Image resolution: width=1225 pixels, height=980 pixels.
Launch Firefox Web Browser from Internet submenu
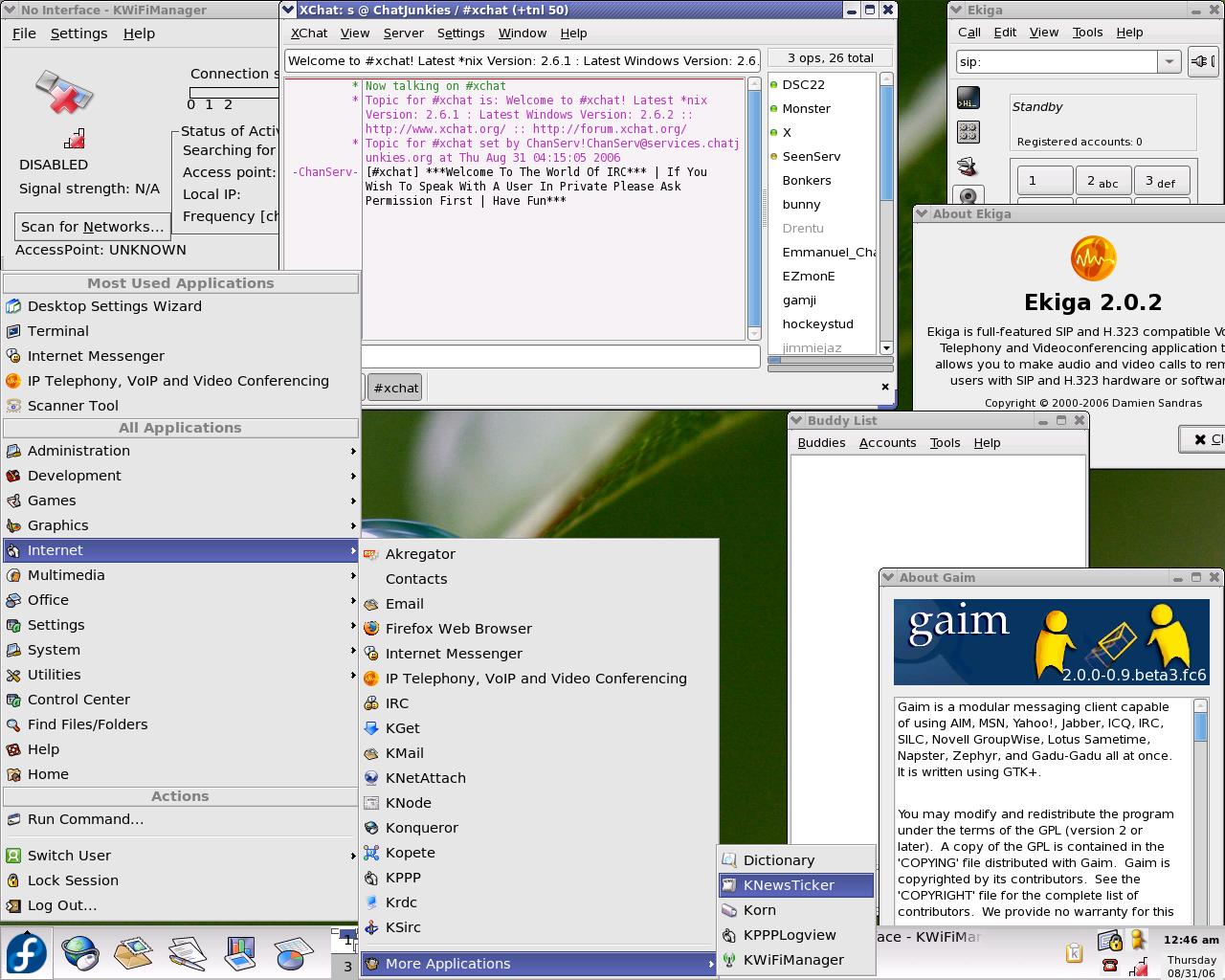point(539,629)
